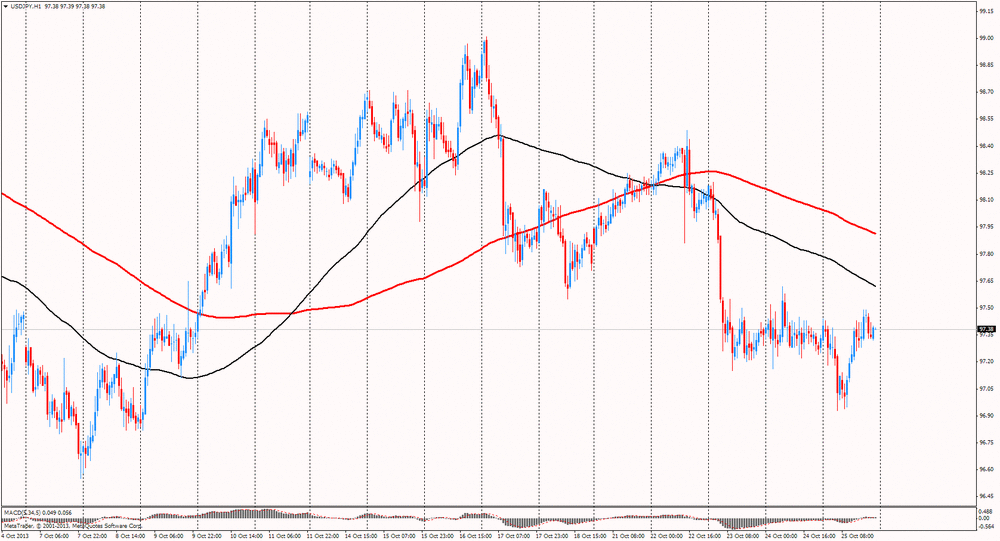Click the 14 Oct 15:00 time label
The height and width of the screenshot is (541, 1000).
tap(361, 537)
